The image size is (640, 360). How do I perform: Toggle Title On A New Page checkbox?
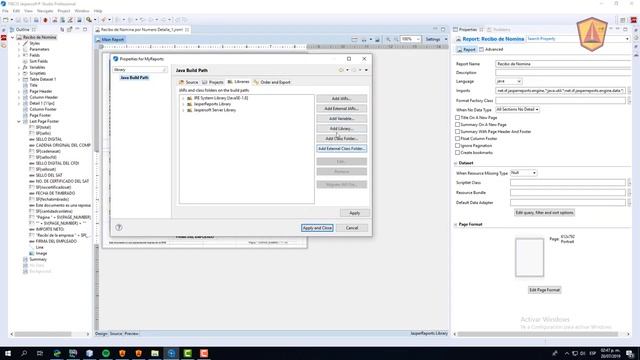pyautogui.click(x=458, y=118)
